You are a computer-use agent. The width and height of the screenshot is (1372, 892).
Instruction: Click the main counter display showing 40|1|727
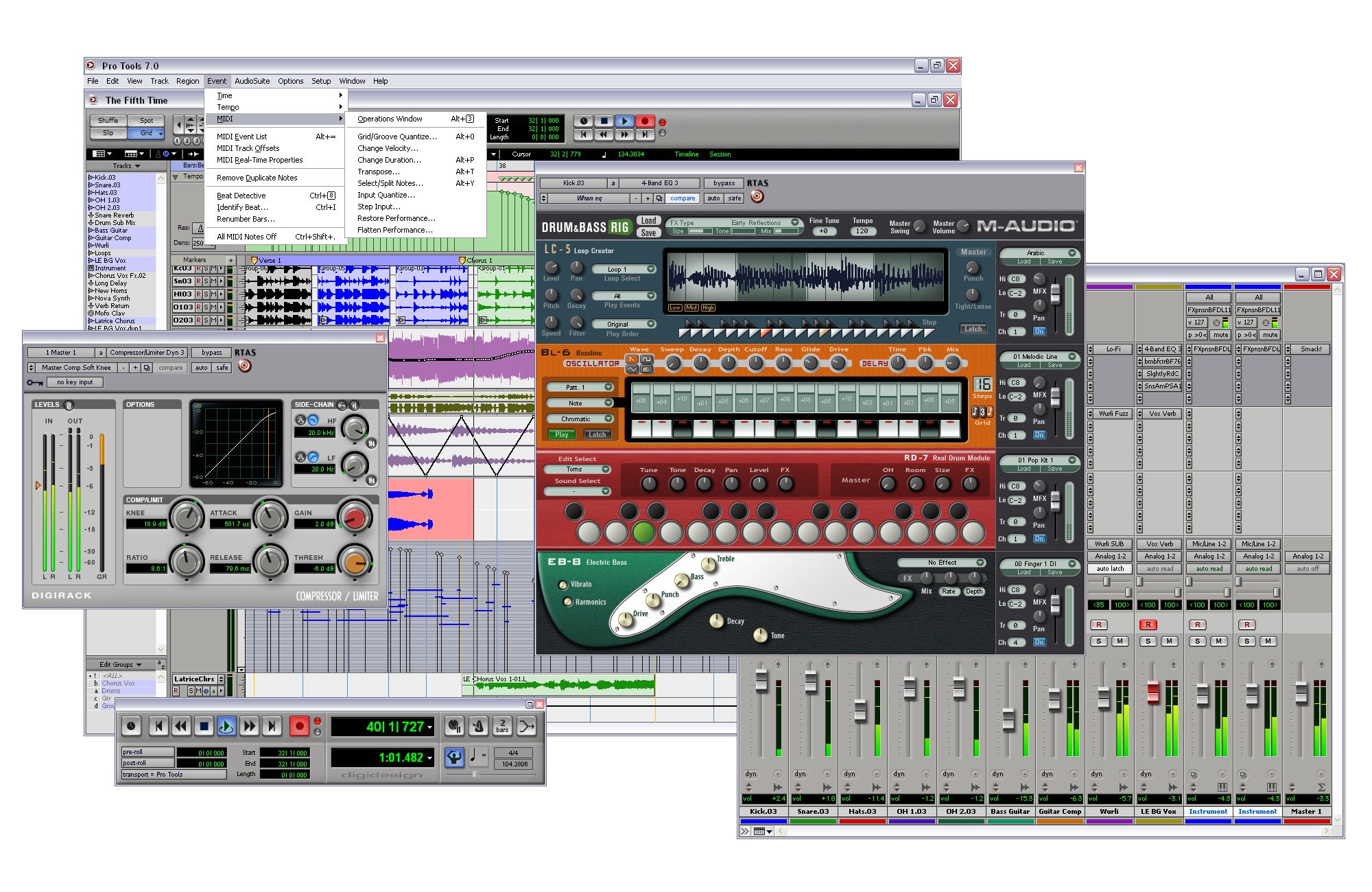pyautogui.click(x=382, y=727)
